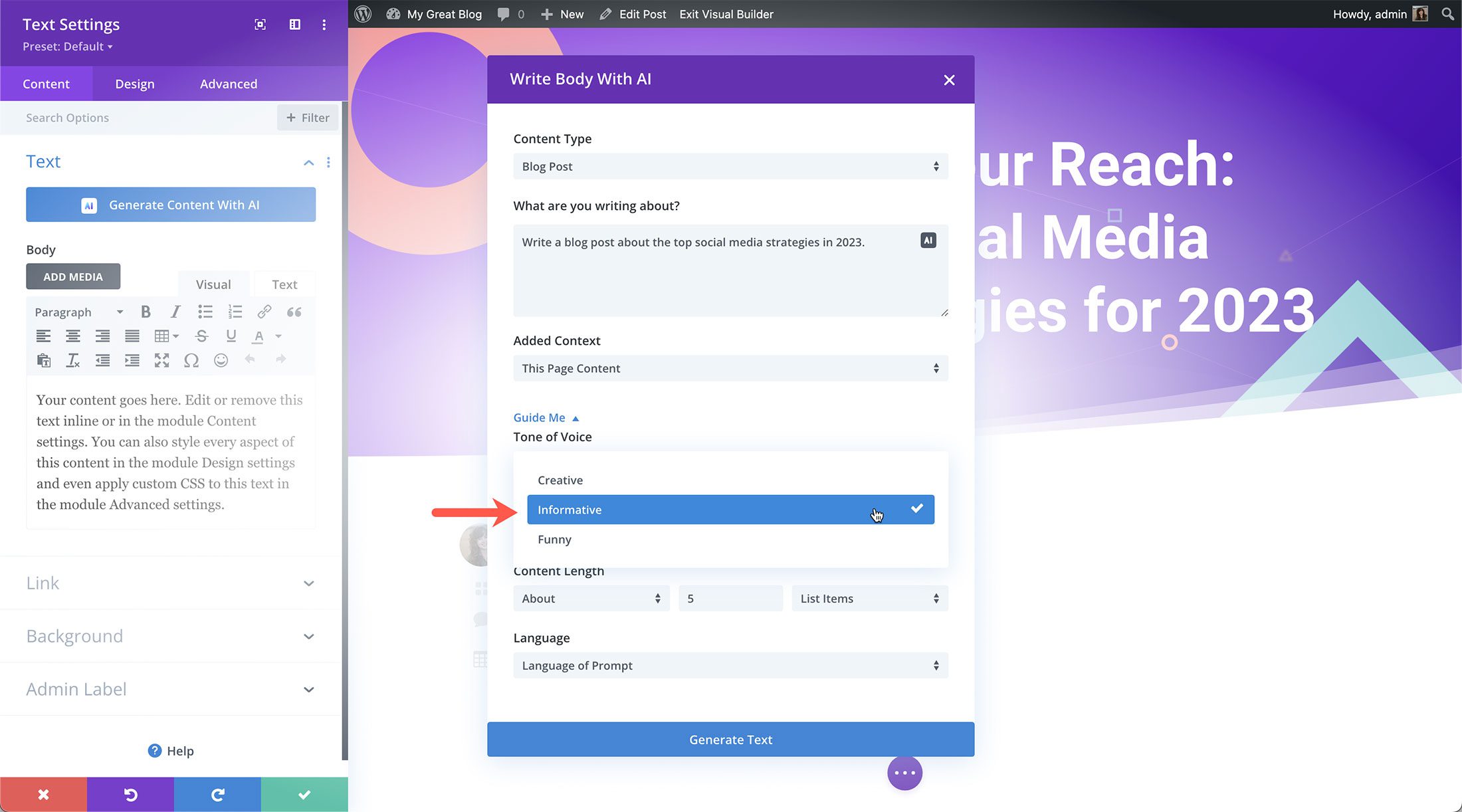Viewport: 1462px width, 812px height.
Task: Edit the content length number stepper
Action: tap(728, 598)
